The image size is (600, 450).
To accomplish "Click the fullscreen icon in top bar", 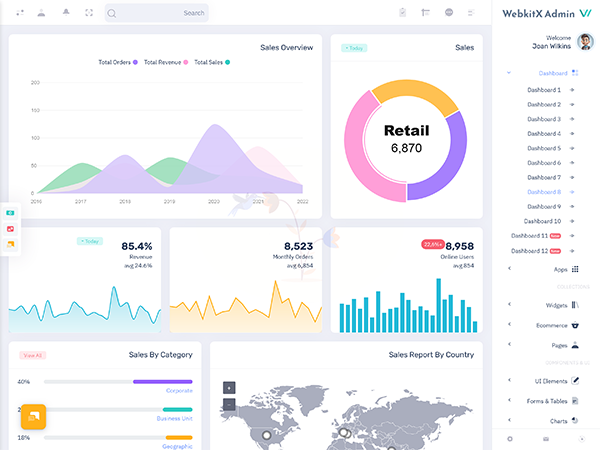I will pyautogui.click(x=89, y=13).
